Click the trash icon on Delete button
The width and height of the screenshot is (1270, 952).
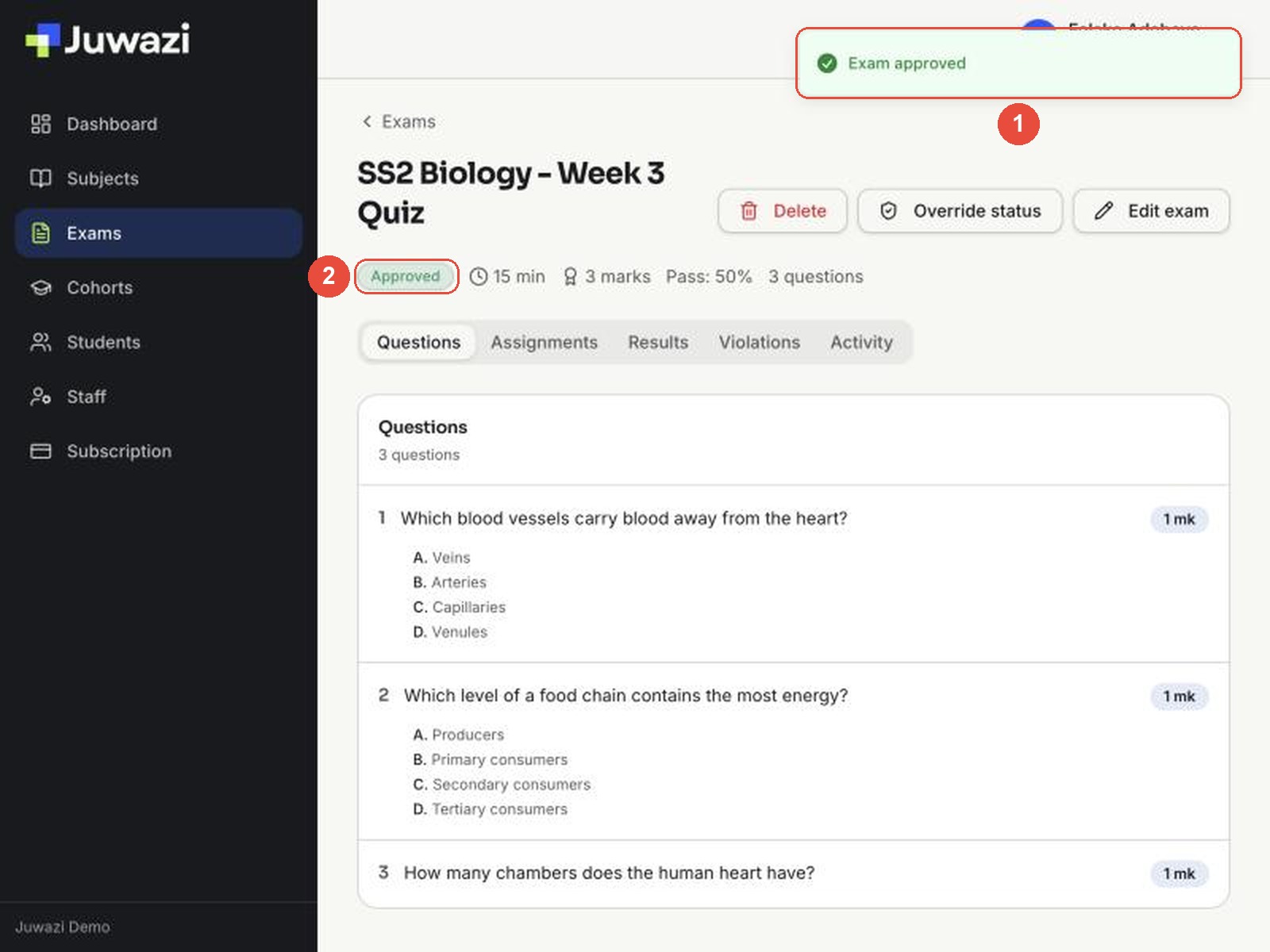coord(749,211)
